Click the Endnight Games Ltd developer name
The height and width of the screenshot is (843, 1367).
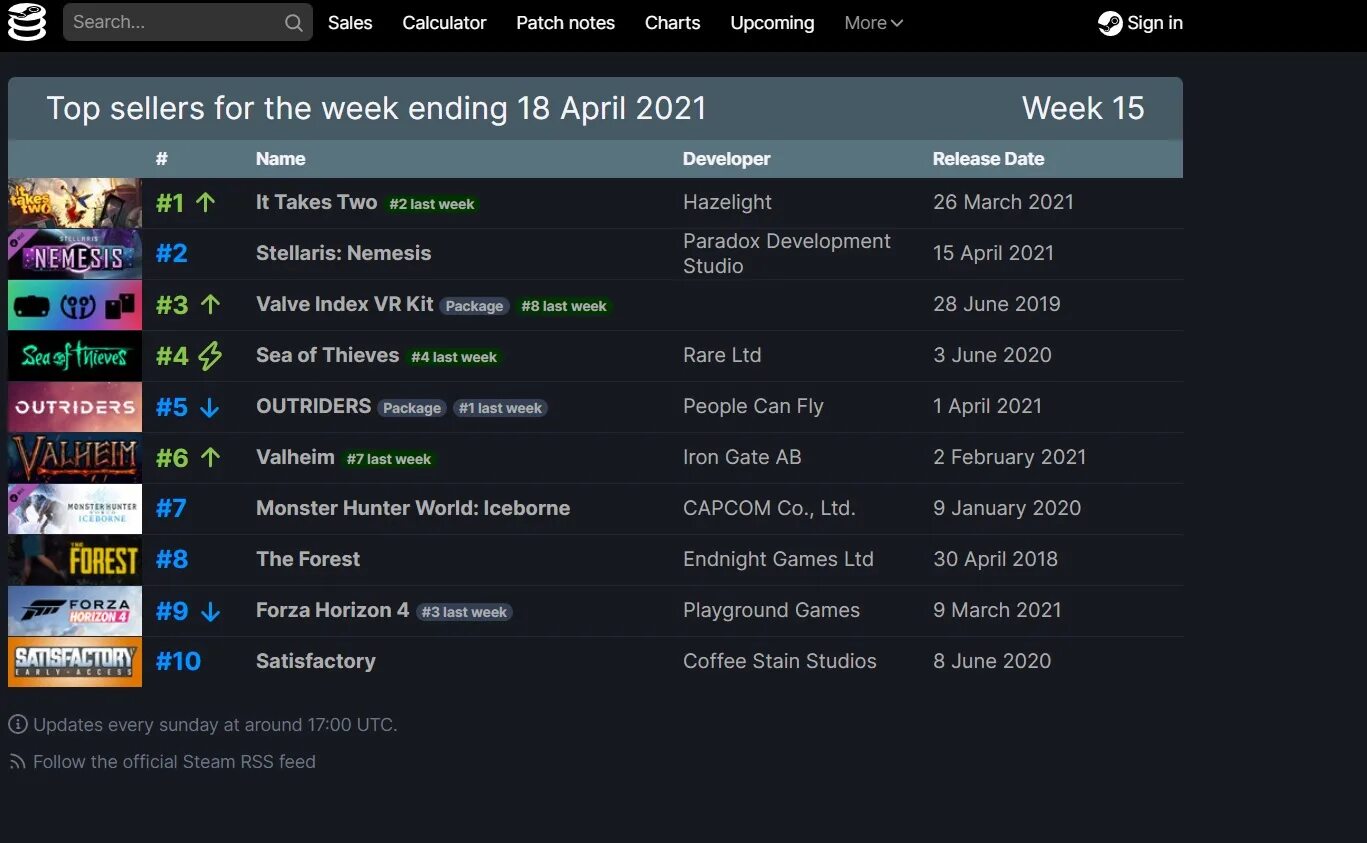tap(778, 559)
